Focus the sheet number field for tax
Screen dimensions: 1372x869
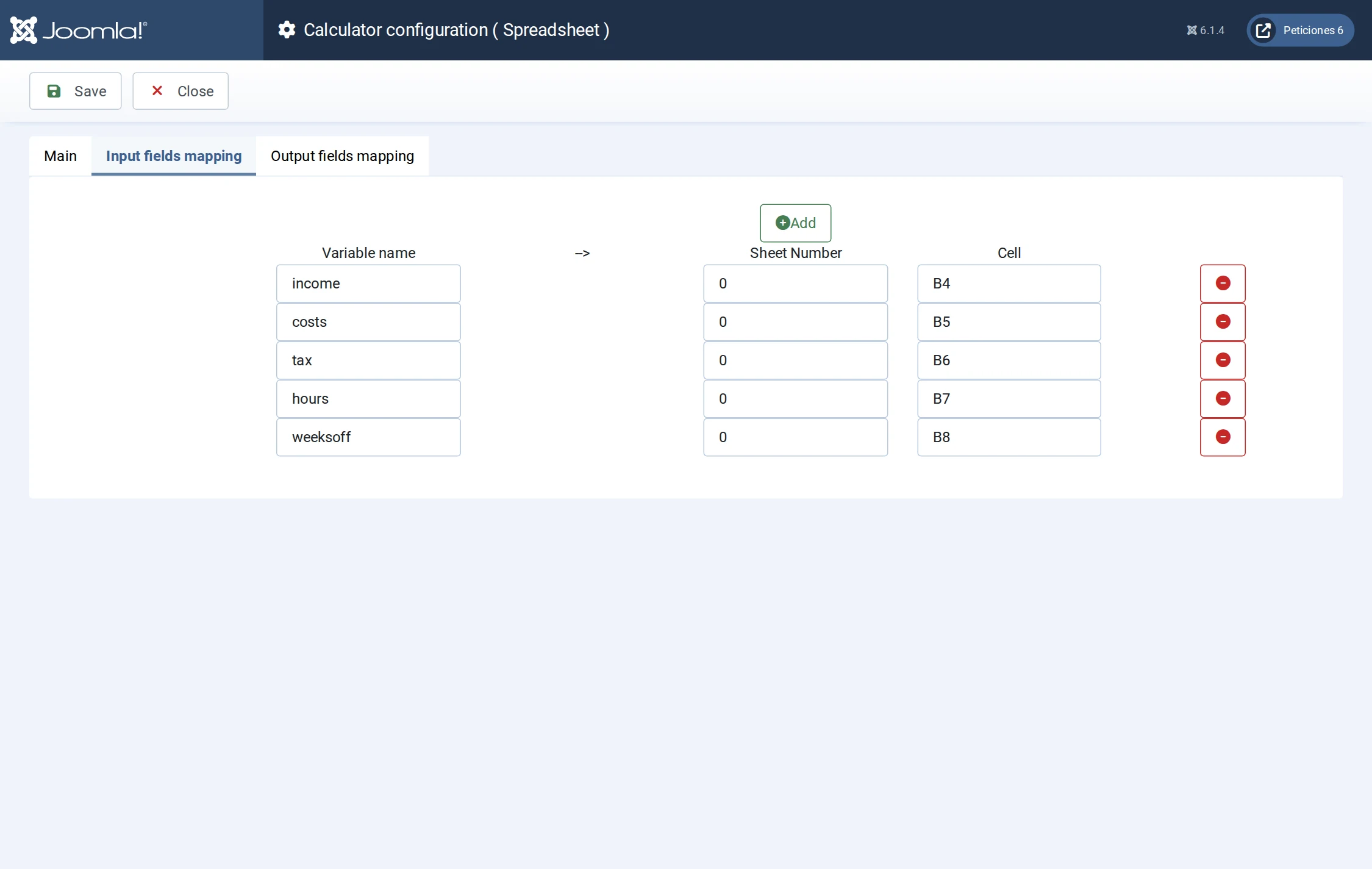[x=795, y=360]
